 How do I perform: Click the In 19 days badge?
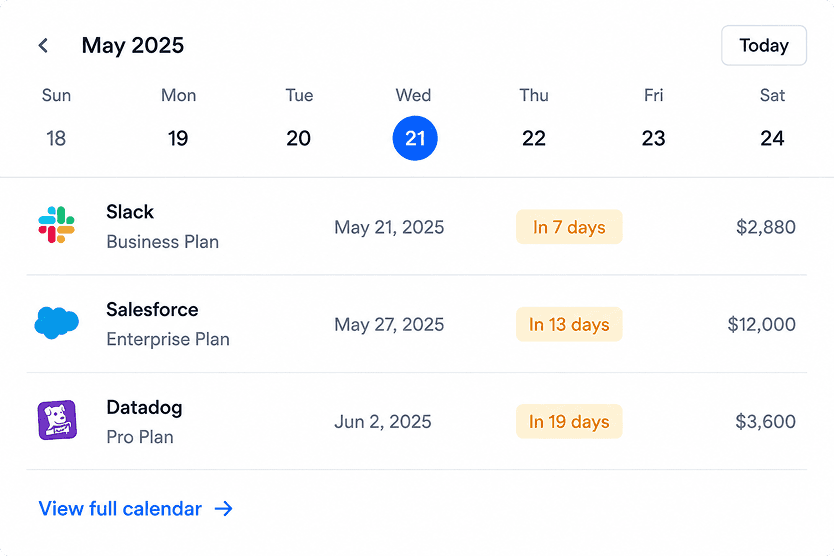[569, 421]
